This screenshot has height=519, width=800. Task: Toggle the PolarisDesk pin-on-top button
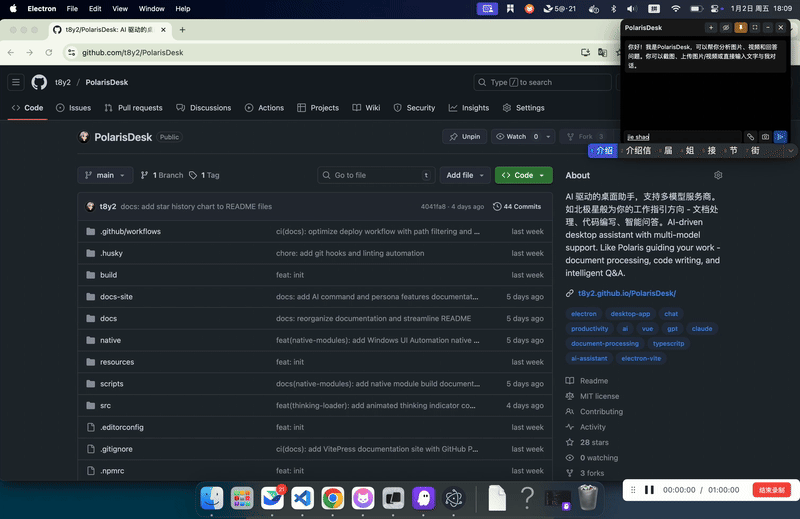point(740,28)
